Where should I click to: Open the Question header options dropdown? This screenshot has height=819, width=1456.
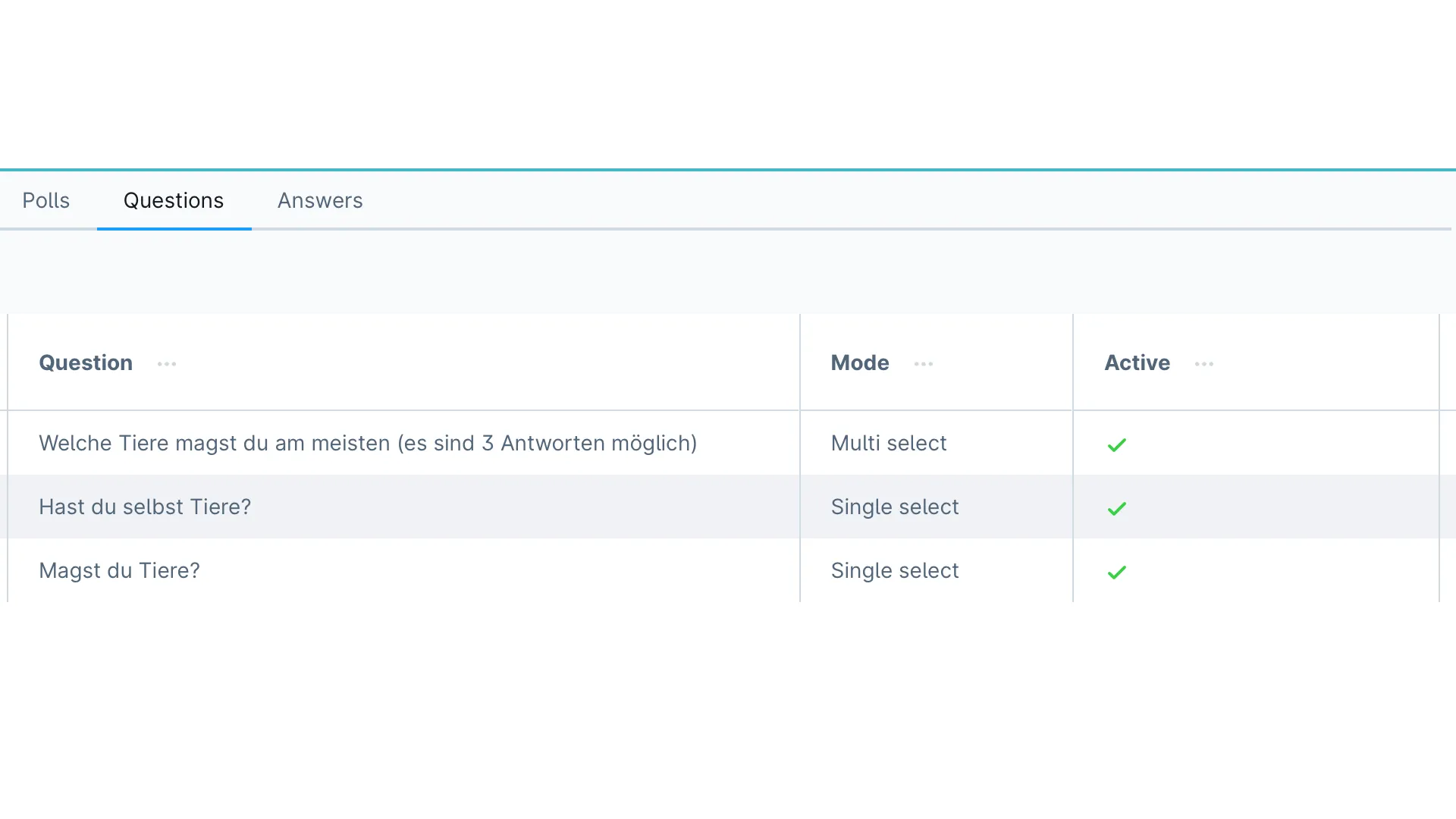click(166, 364)
